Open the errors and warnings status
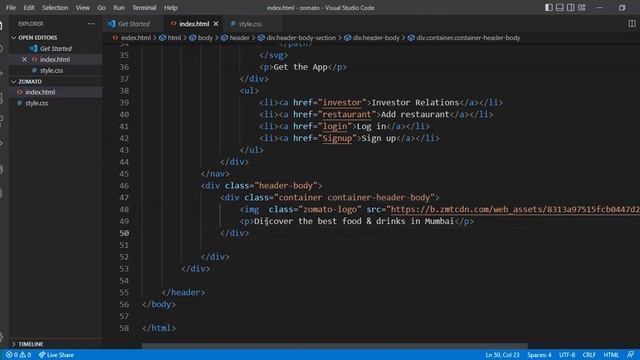Image resolution: width=640 pixels, height=360 pixels. pos(18,355)
